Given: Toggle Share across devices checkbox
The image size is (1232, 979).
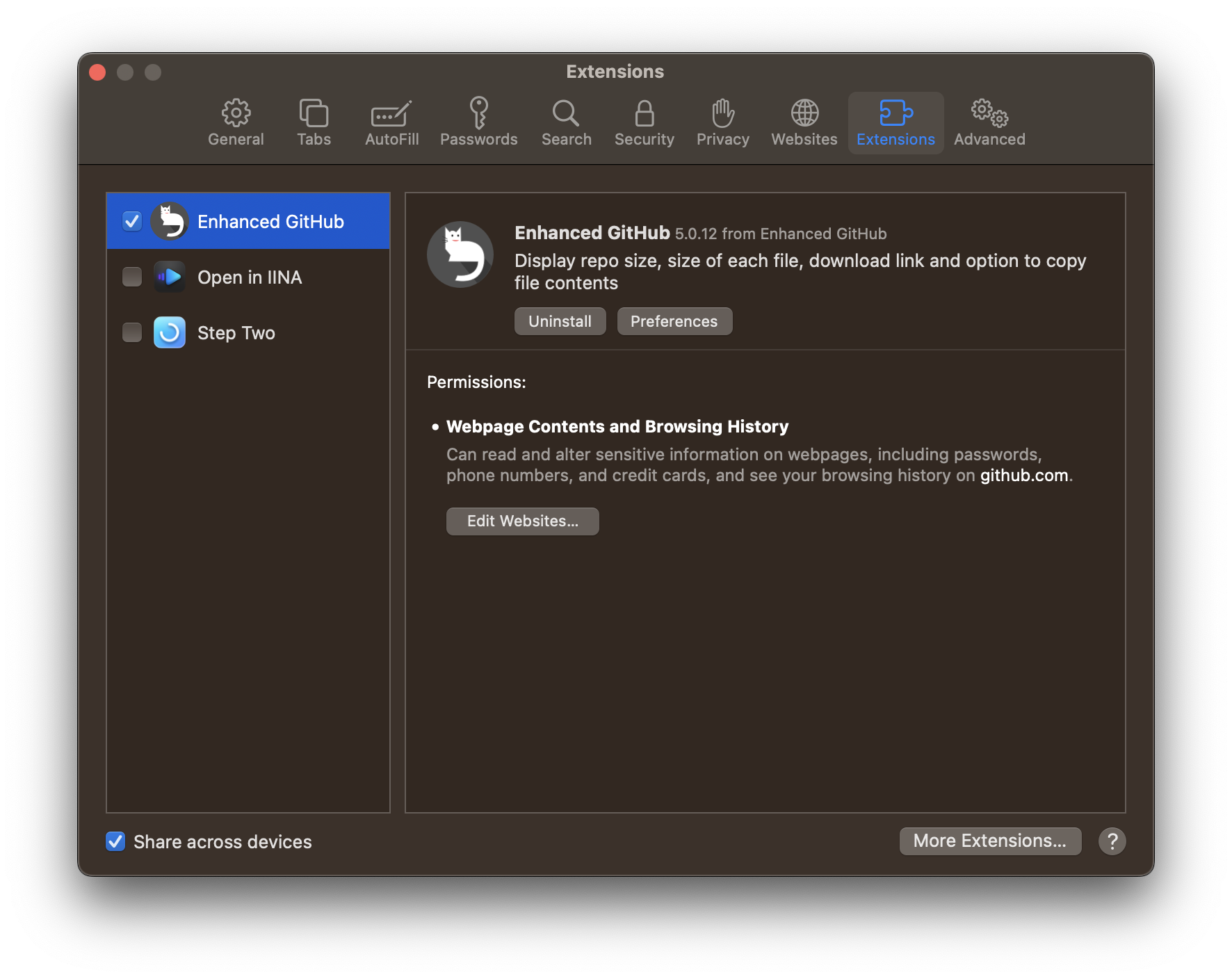Looking at the screenshot, I should tap(115, 841).
